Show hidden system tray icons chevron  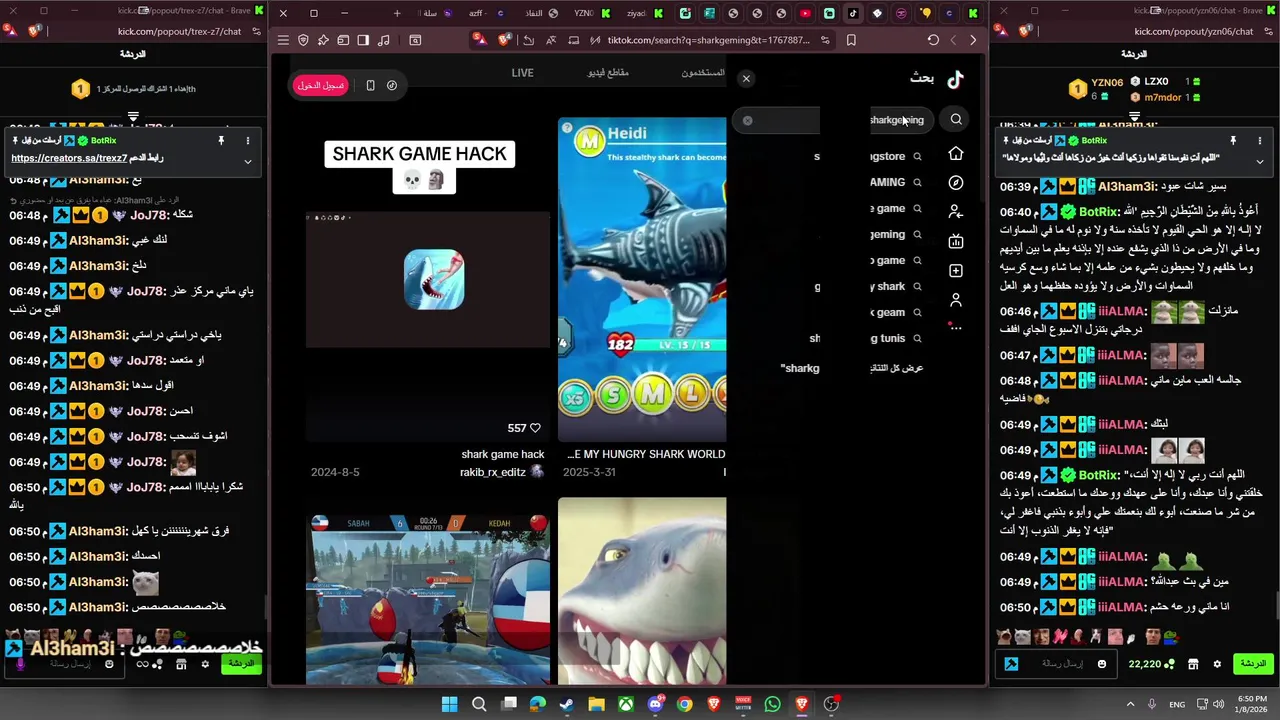[1131, 704]
